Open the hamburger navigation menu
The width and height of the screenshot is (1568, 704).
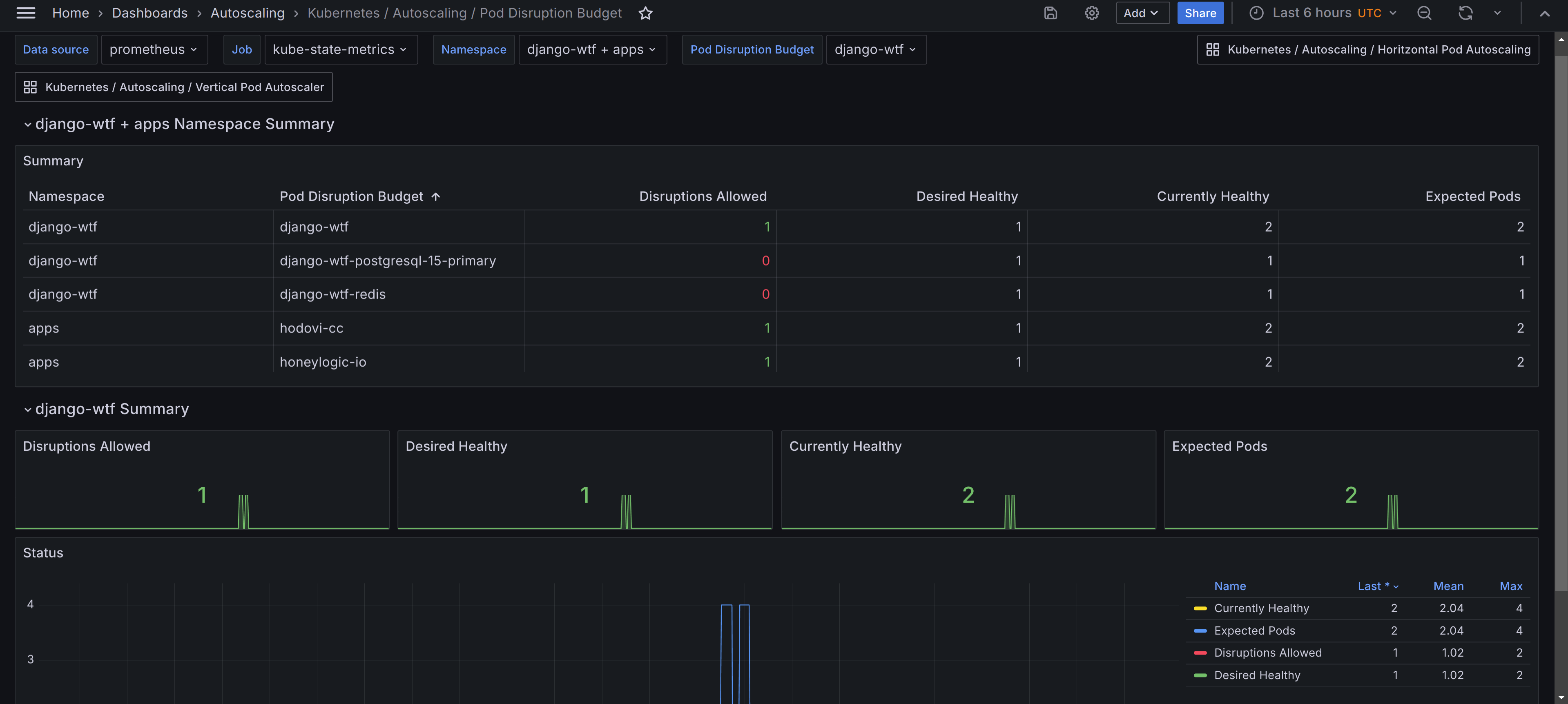point(26,13)
